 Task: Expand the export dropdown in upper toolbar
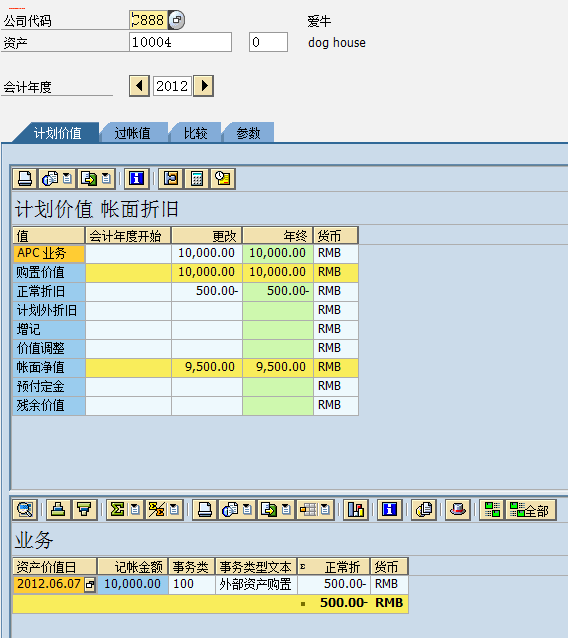pyautogui.click(x=106, y=179)
